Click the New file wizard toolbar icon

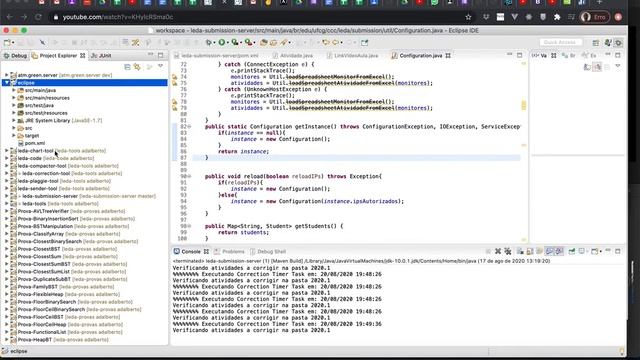click(7, 42)
